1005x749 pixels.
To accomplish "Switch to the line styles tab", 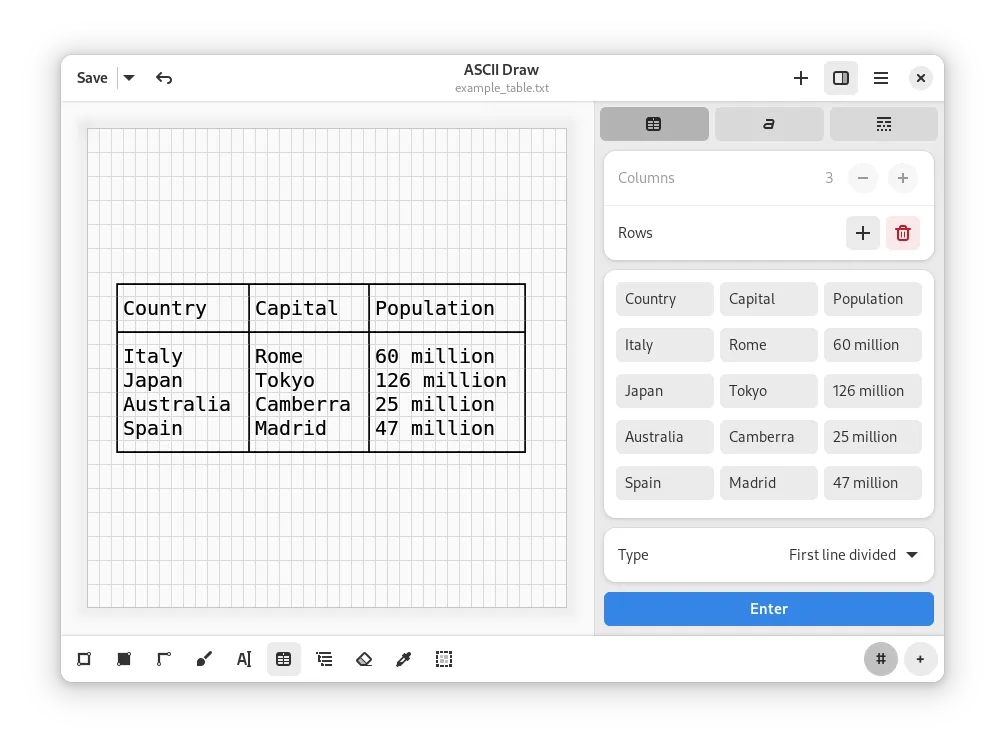I will [883, 124].
